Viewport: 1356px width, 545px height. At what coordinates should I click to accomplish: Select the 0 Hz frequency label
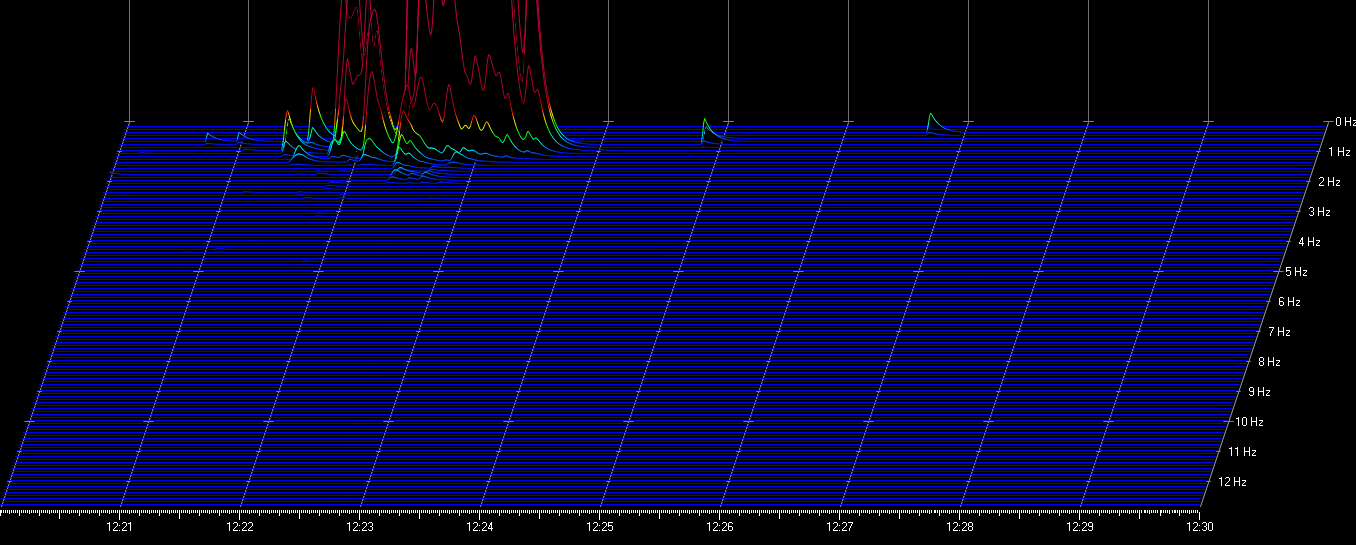point(1346,122)
